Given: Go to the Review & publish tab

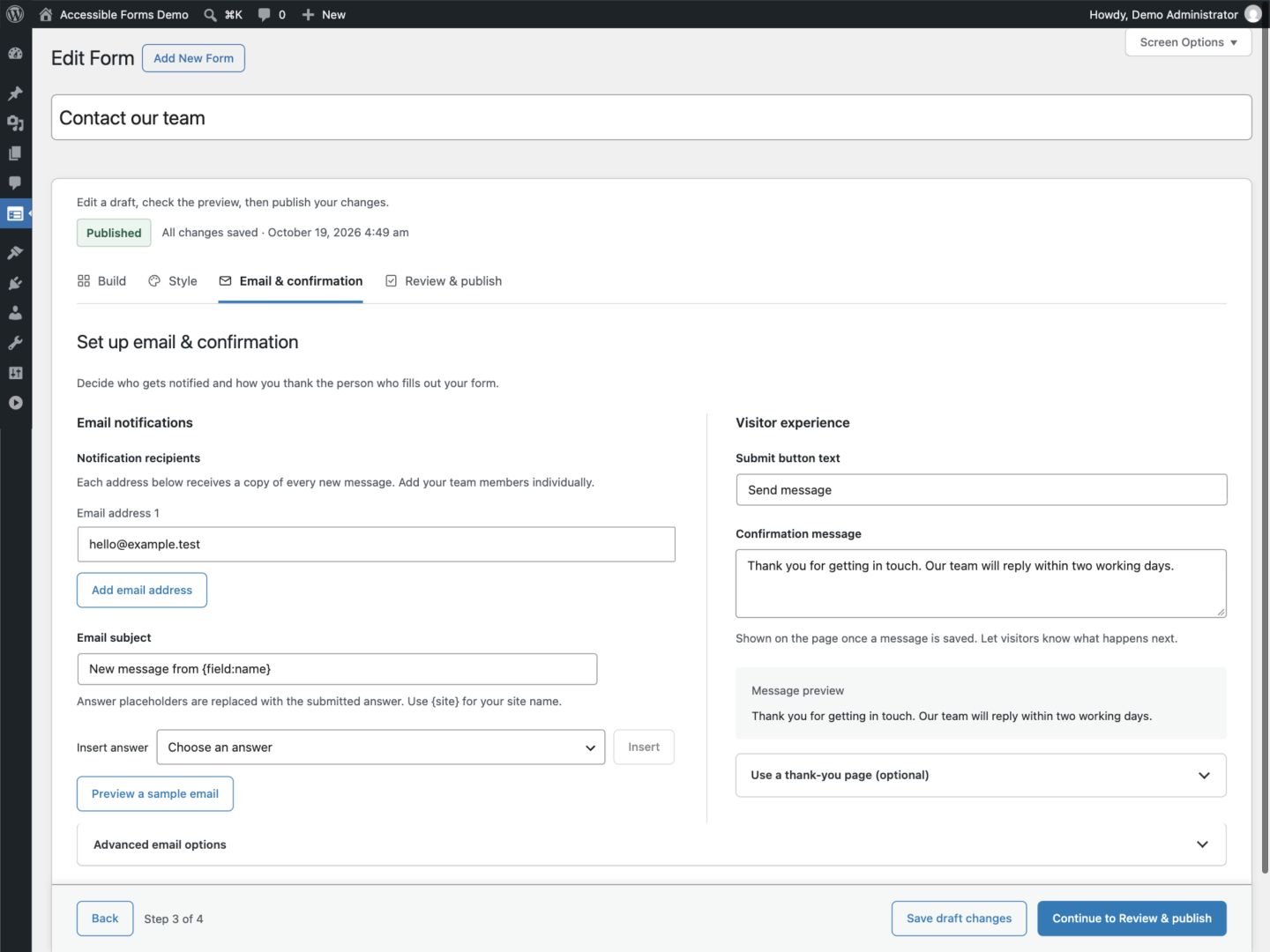Looking at the screenshot, I should point(444,281).
